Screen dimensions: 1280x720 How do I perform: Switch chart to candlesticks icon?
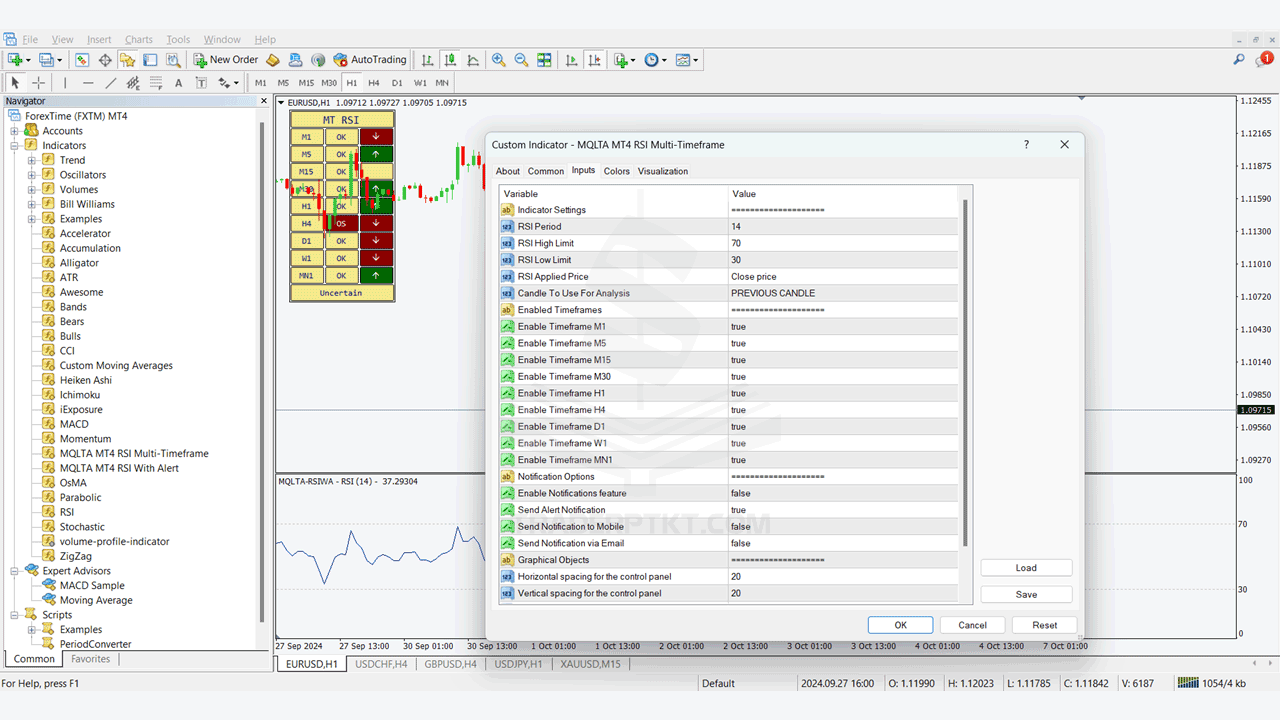click(450, 60)
